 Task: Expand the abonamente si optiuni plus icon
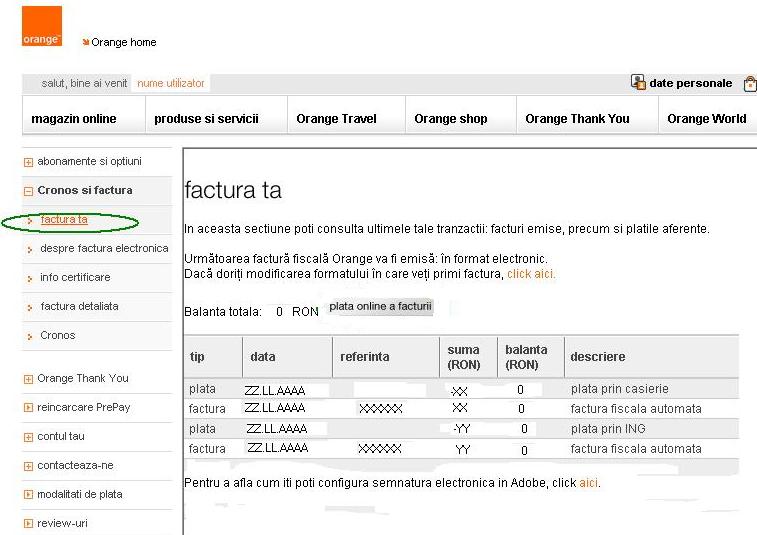coord(28,162)
